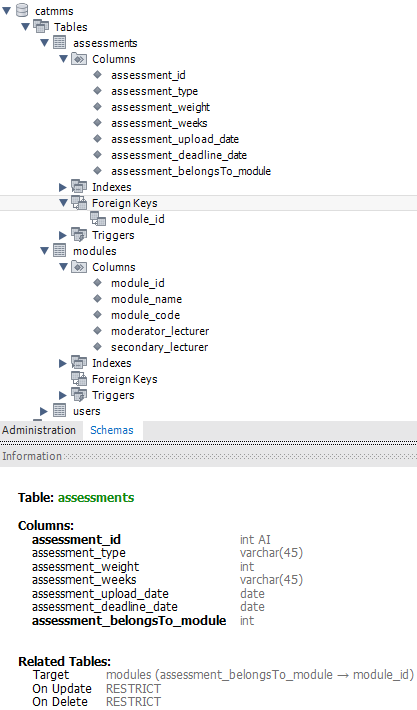Collapse the catmms schema node
417x710 pixels.
[x=6, y=10]
